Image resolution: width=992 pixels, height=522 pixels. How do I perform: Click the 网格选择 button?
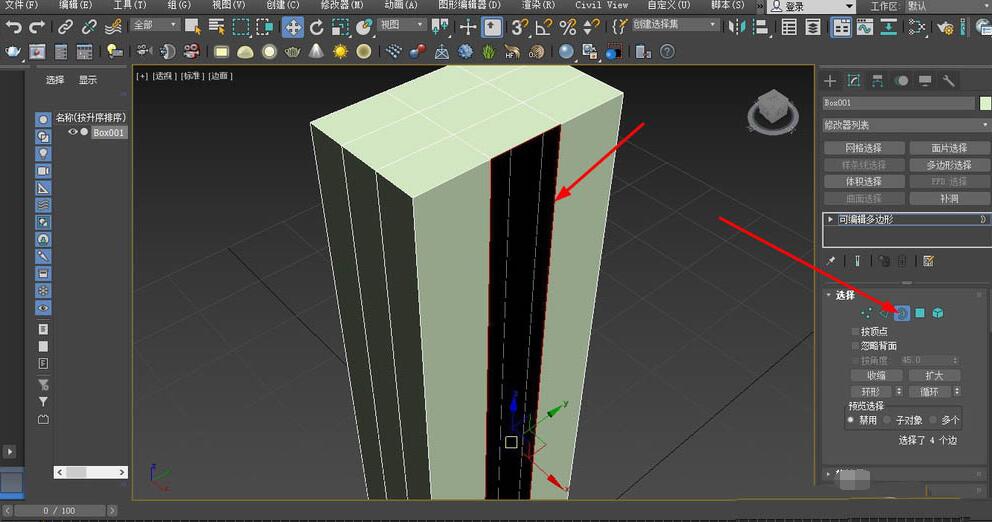tap(864, 147)
